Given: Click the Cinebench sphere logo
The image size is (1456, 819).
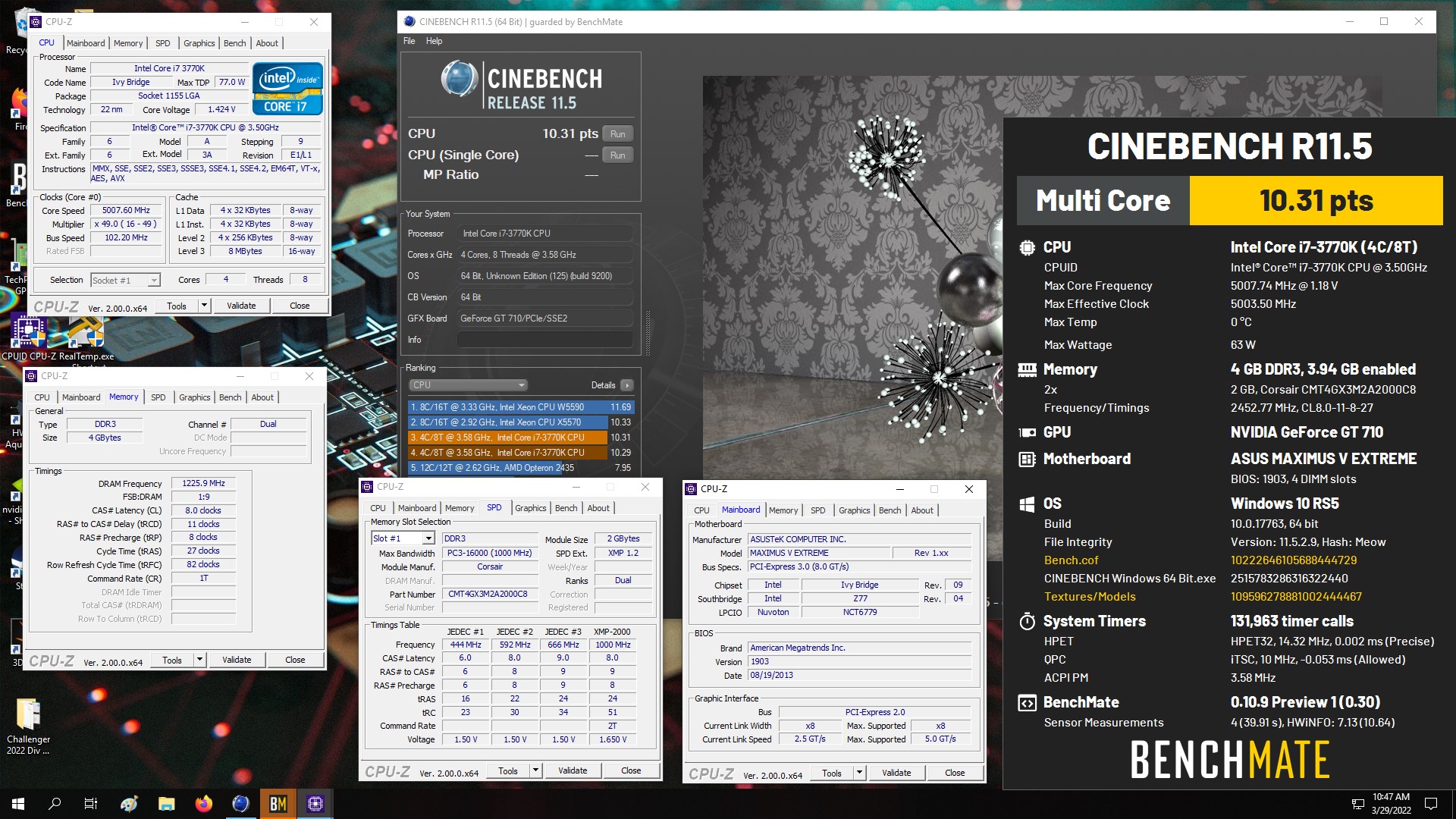Looking at the screenshot, I should pyautogui.click(x=459, y=79).
